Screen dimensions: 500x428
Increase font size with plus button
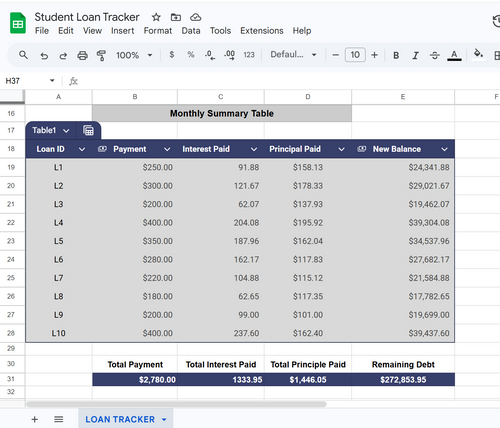tap(374, 55)
